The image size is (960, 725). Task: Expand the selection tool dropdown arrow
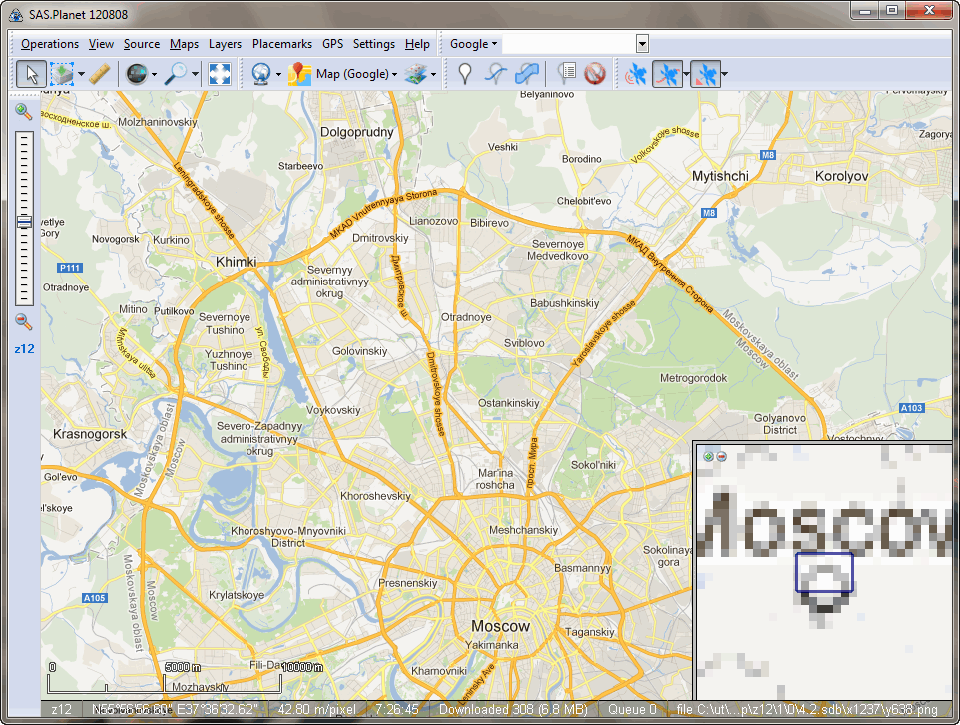(x=81, y=74)
